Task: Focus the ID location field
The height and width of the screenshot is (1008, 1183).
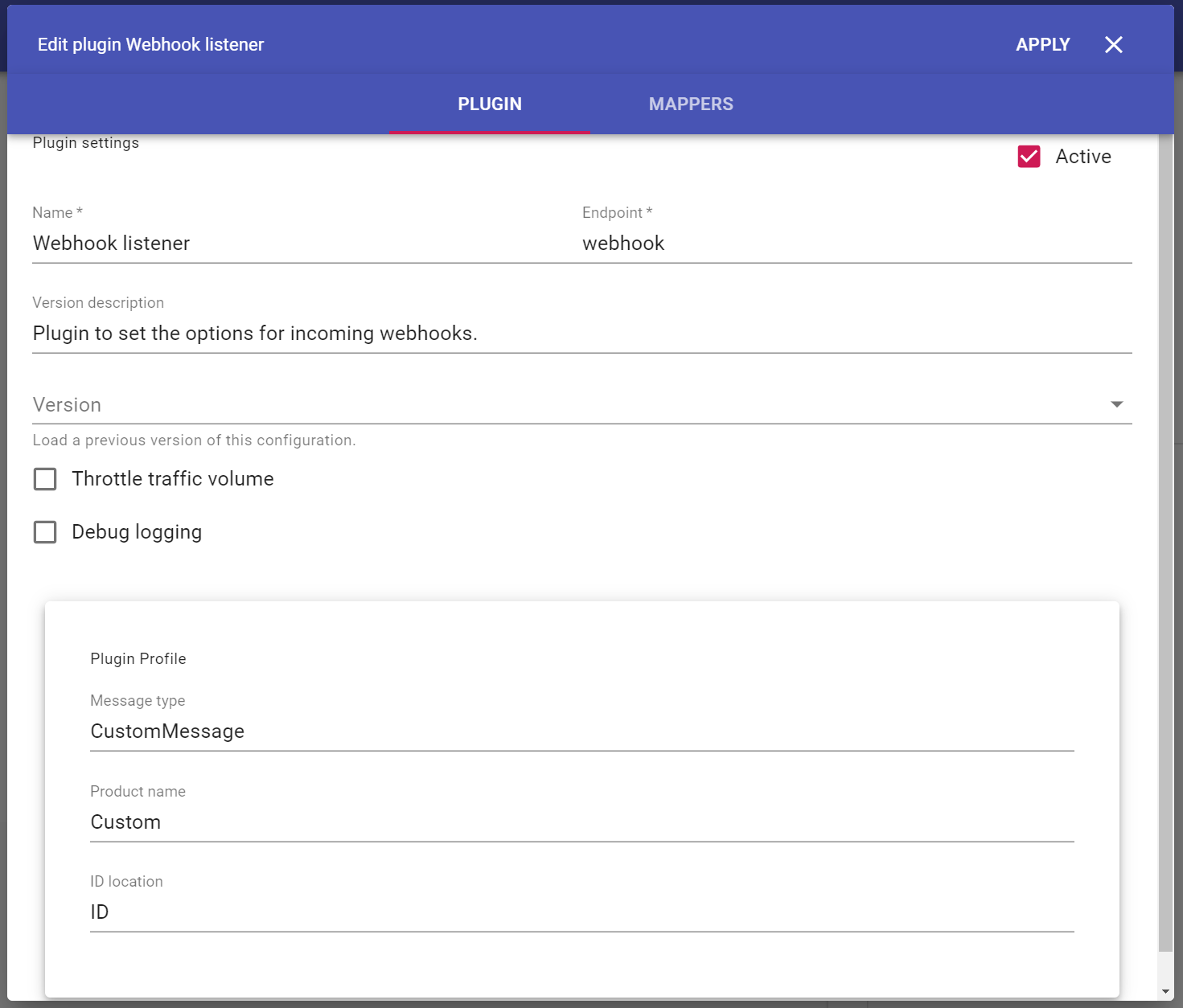Action: pyautogui.click(x=581, y=912)
